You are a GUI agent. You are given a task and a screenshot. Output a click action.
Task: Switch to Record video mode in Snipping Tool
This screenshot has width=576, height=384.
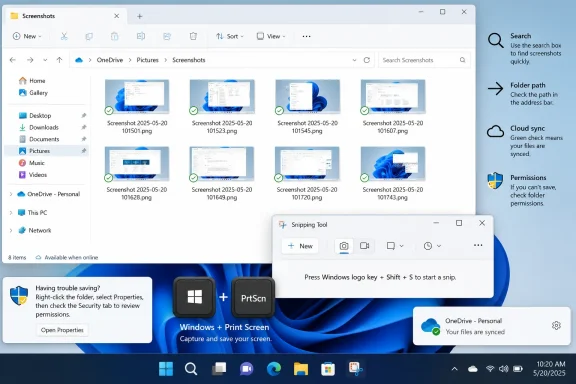(364, 246)
